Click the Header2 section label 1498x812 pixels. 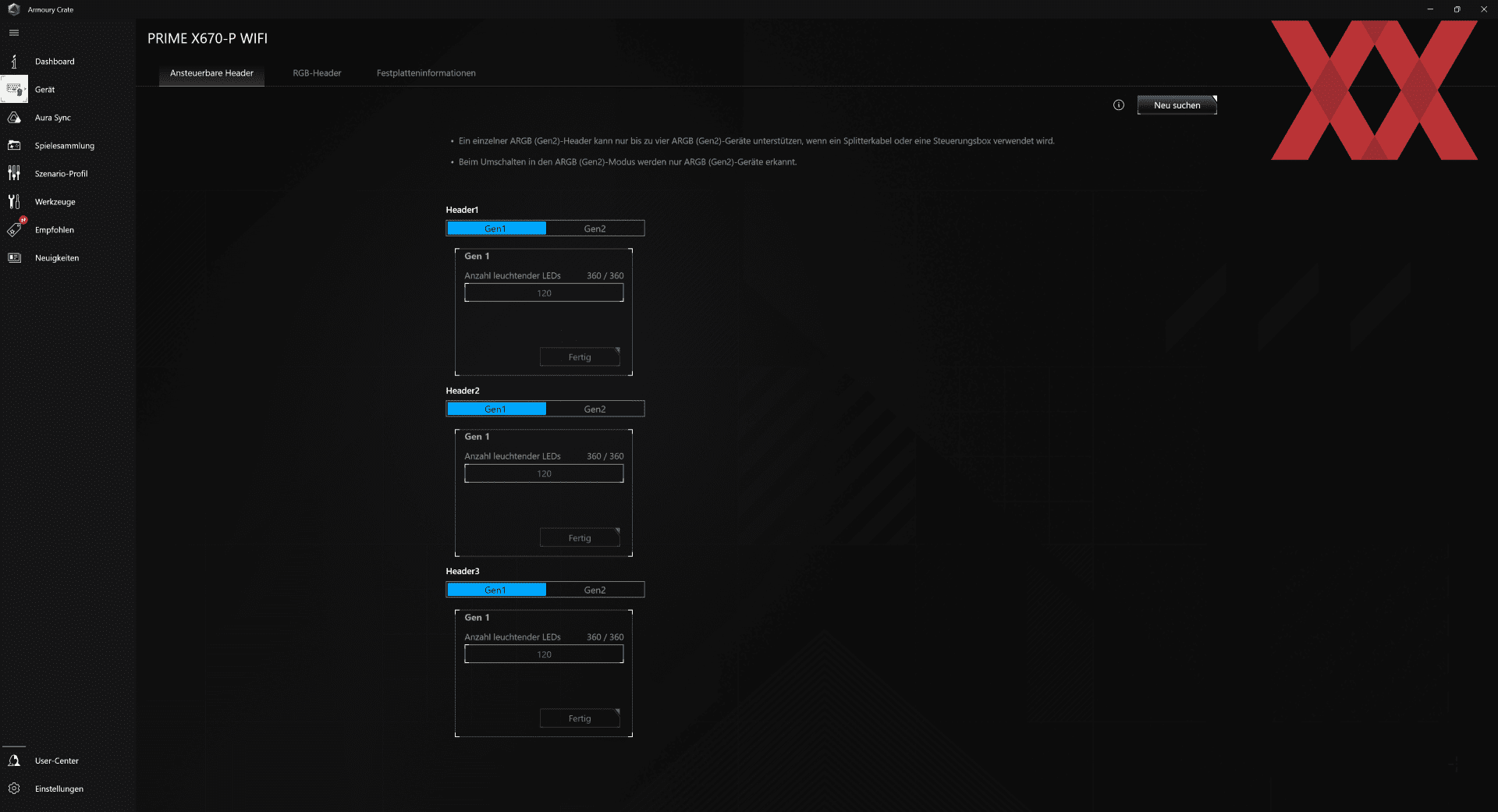tap(463, 391)
